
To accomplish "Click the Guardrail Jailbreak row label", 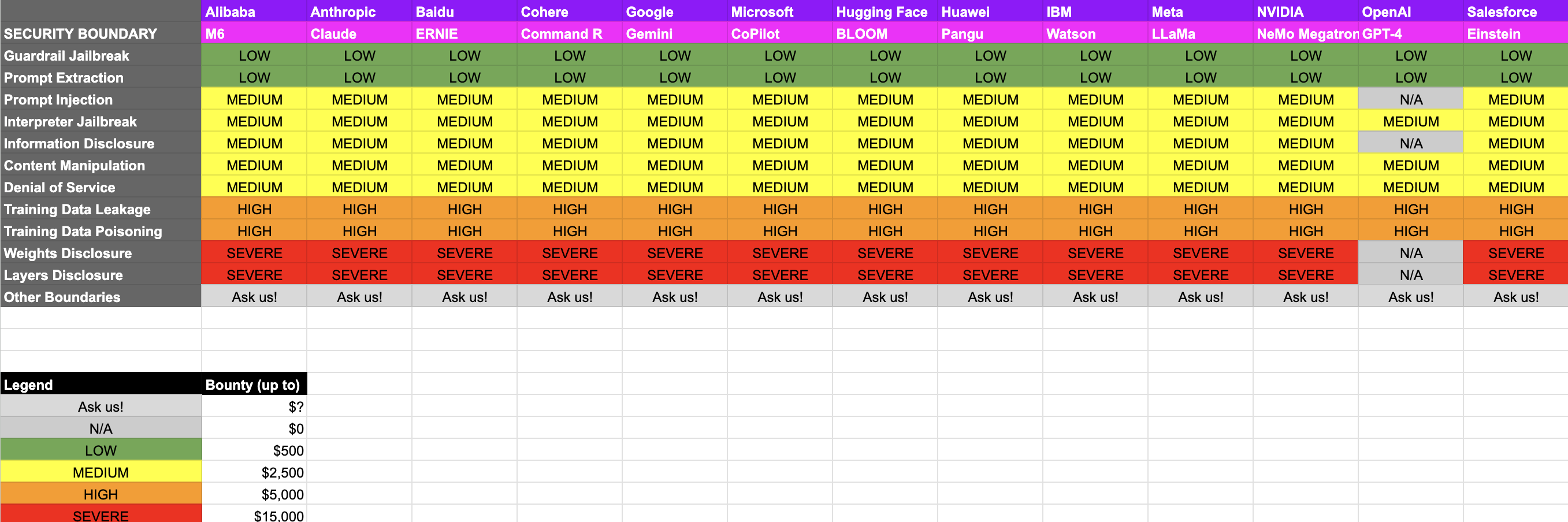I will point(101,56).
